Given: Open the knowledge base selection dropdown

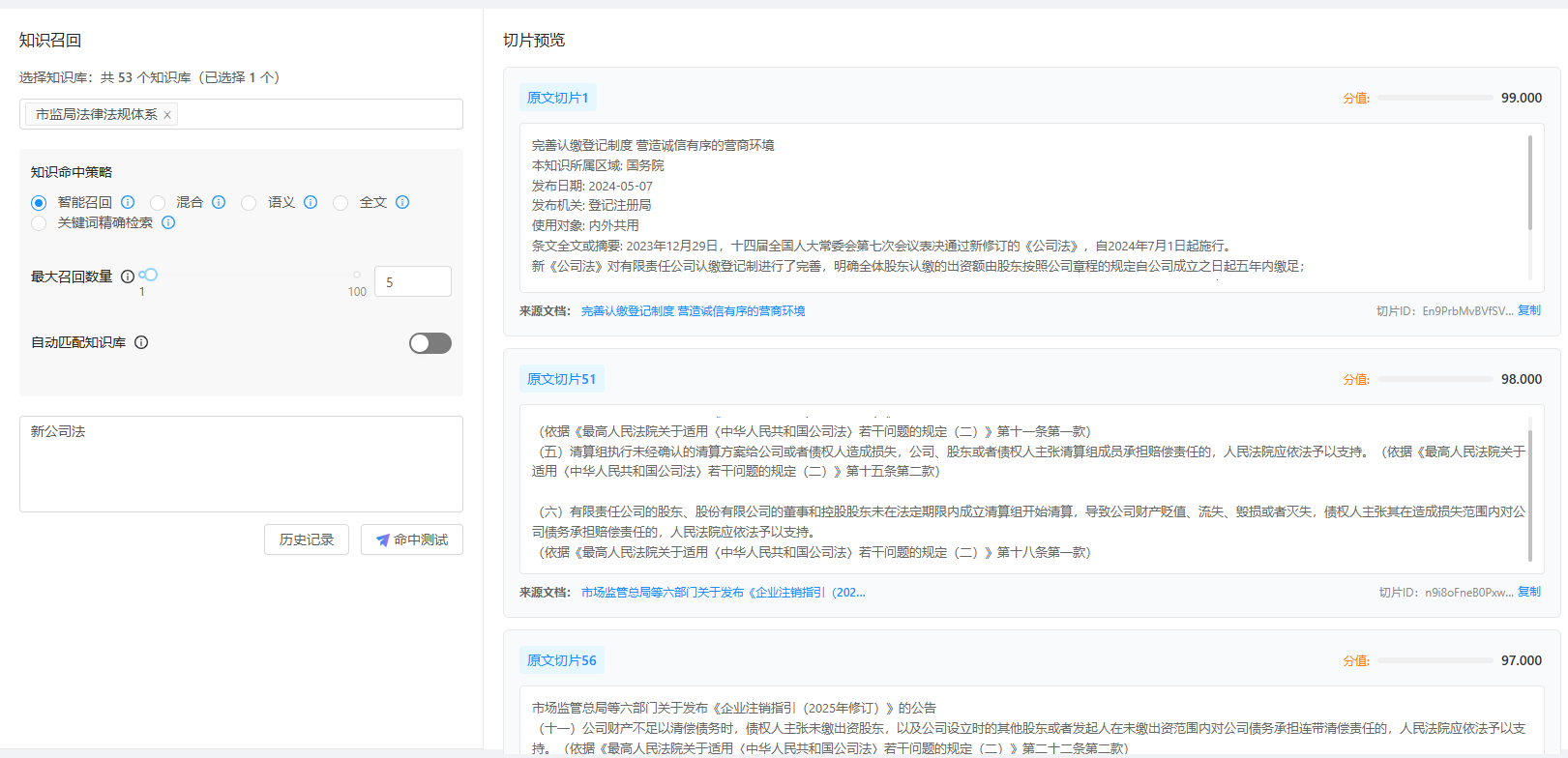Looking at the screenshot, I should coord(241,114).
